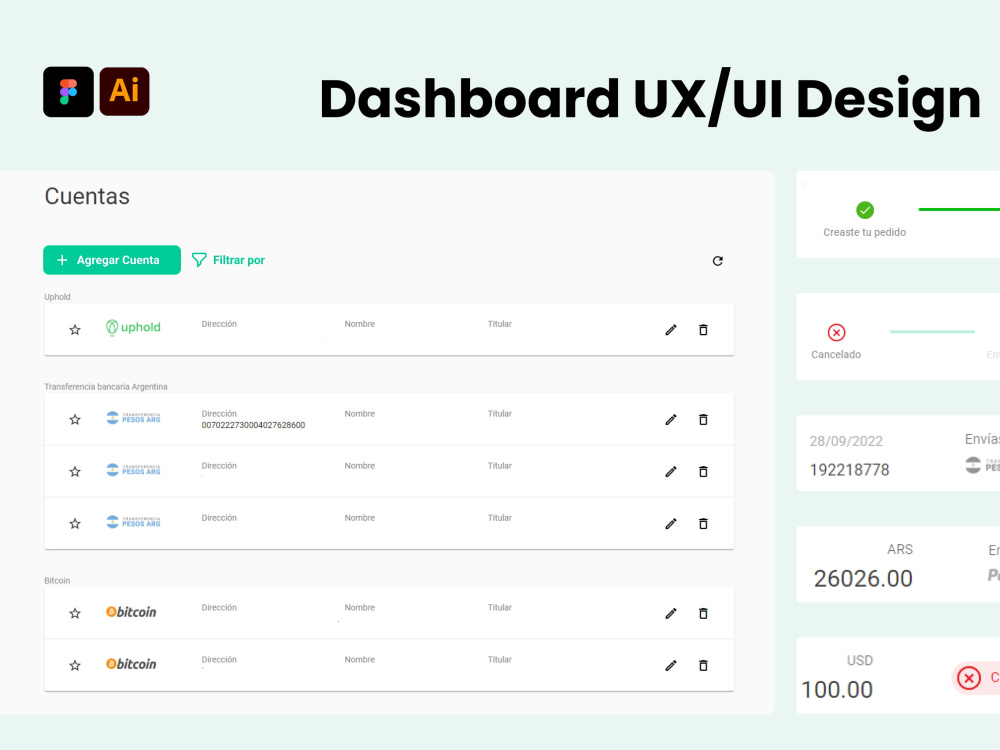This screenshot has height=750, width=1000.
Task: Click the uphold logo
Action: coord(133,328)
